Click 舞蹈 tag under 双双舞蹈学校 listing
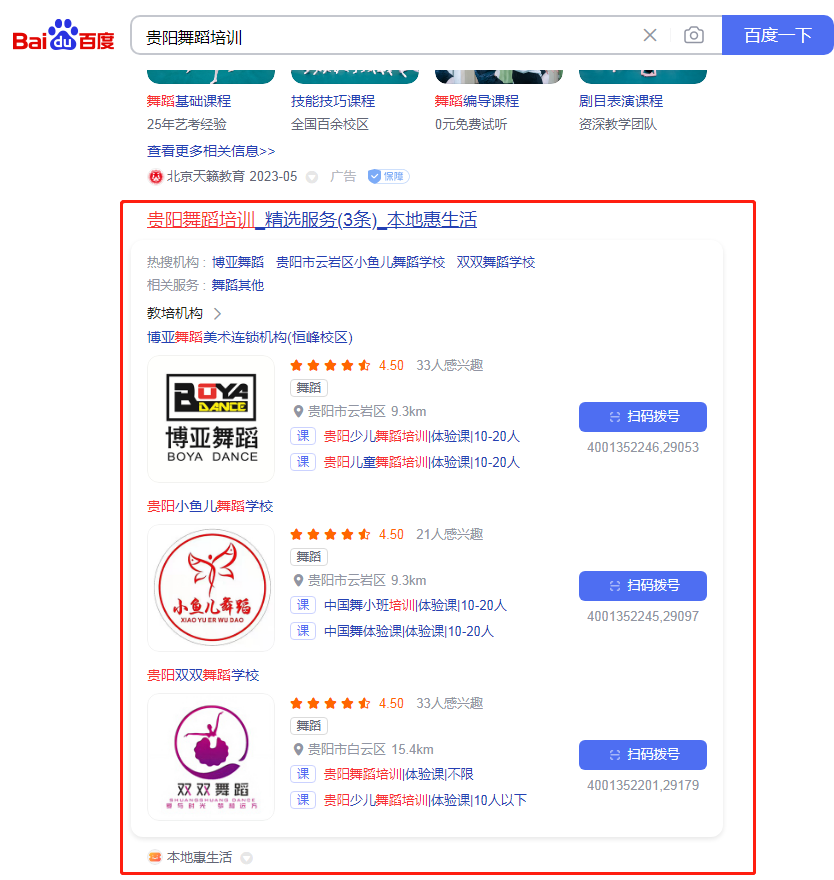 (x=309, y=726)
